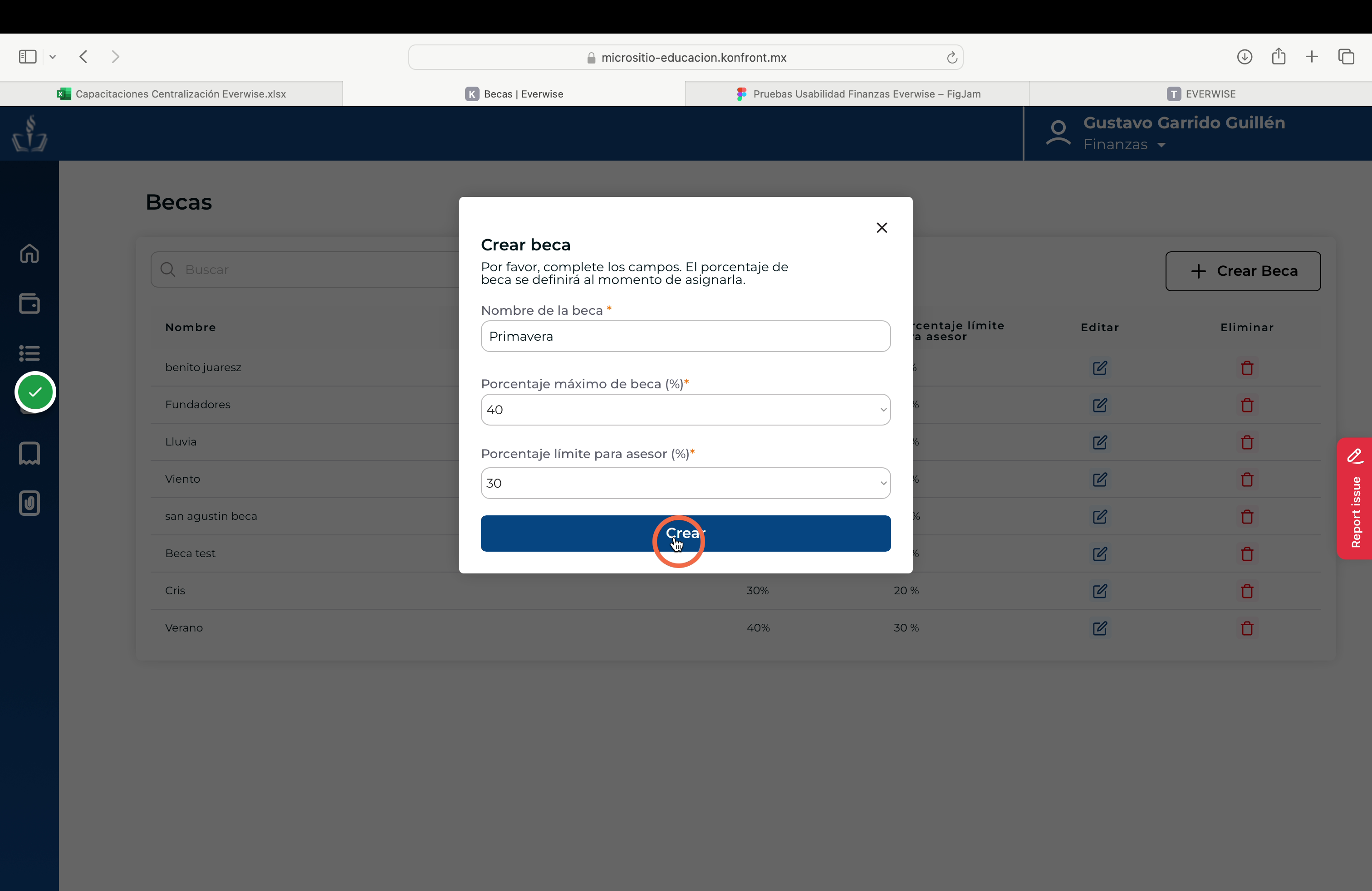Open the list icon in sidebar
The width and height of the screenshot is (1372, 891).
[29, 352]
